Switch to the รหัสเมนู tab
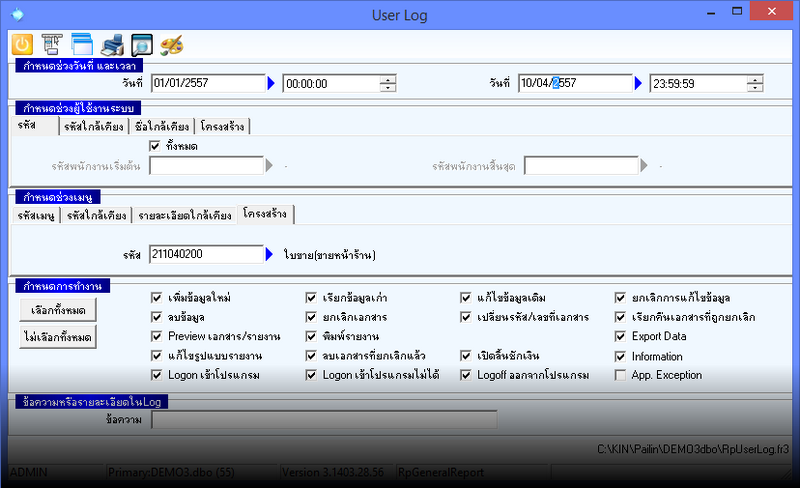 tap(37, 215)
